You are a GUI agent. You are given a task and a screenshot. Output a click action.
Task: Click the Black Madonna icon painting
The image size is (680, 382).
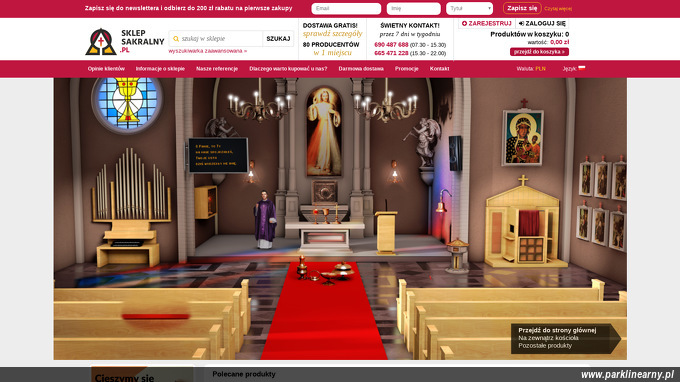(x=523, y=137)
